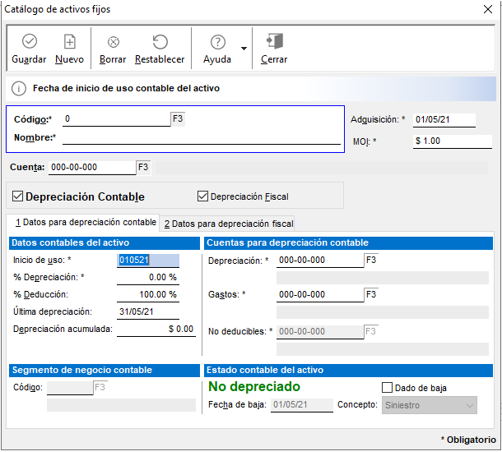Click the Restablecer reset icon

(x=160, y=42)
